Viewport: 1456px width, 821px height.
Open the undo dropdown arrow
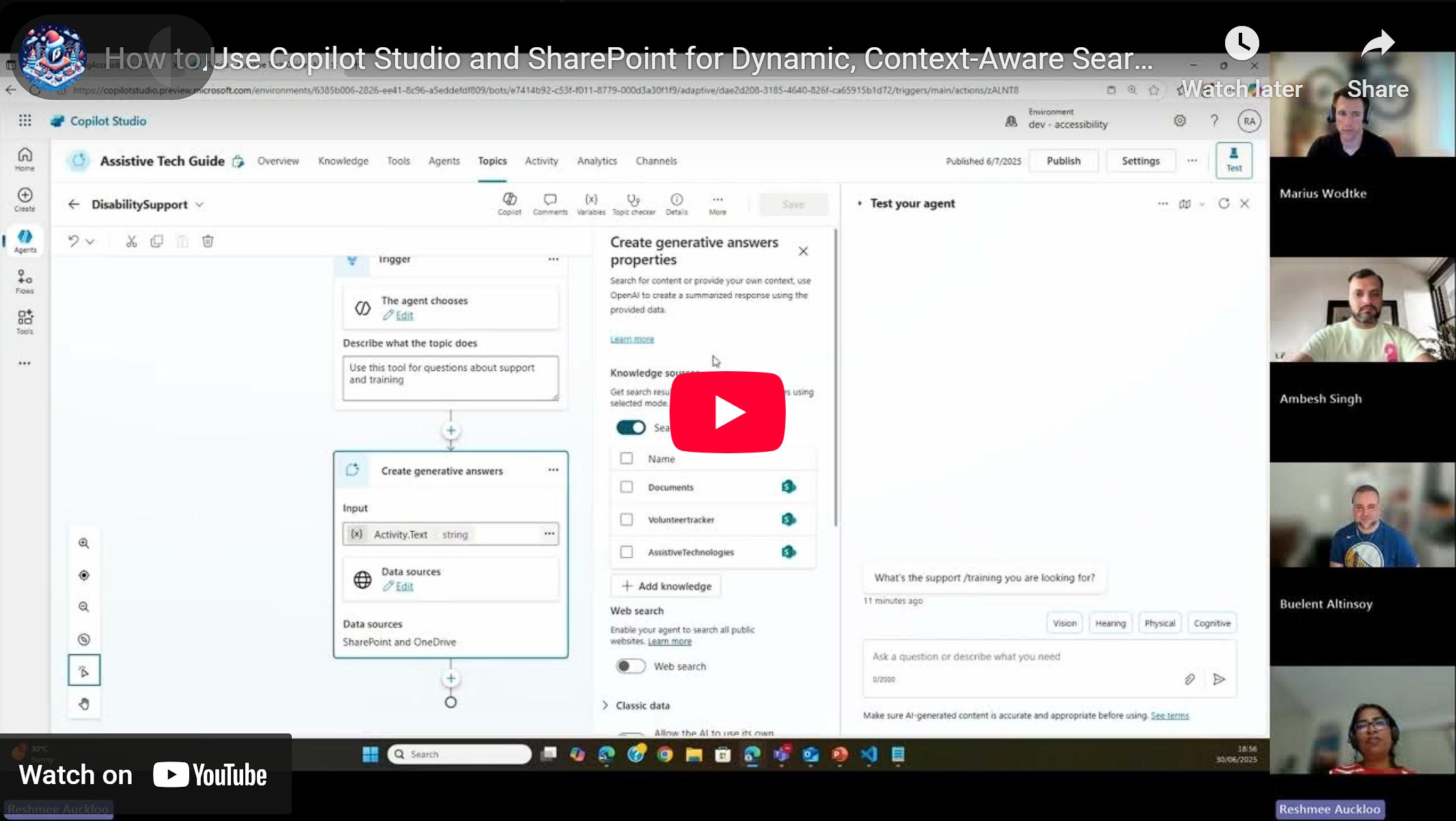coord(90,241)
